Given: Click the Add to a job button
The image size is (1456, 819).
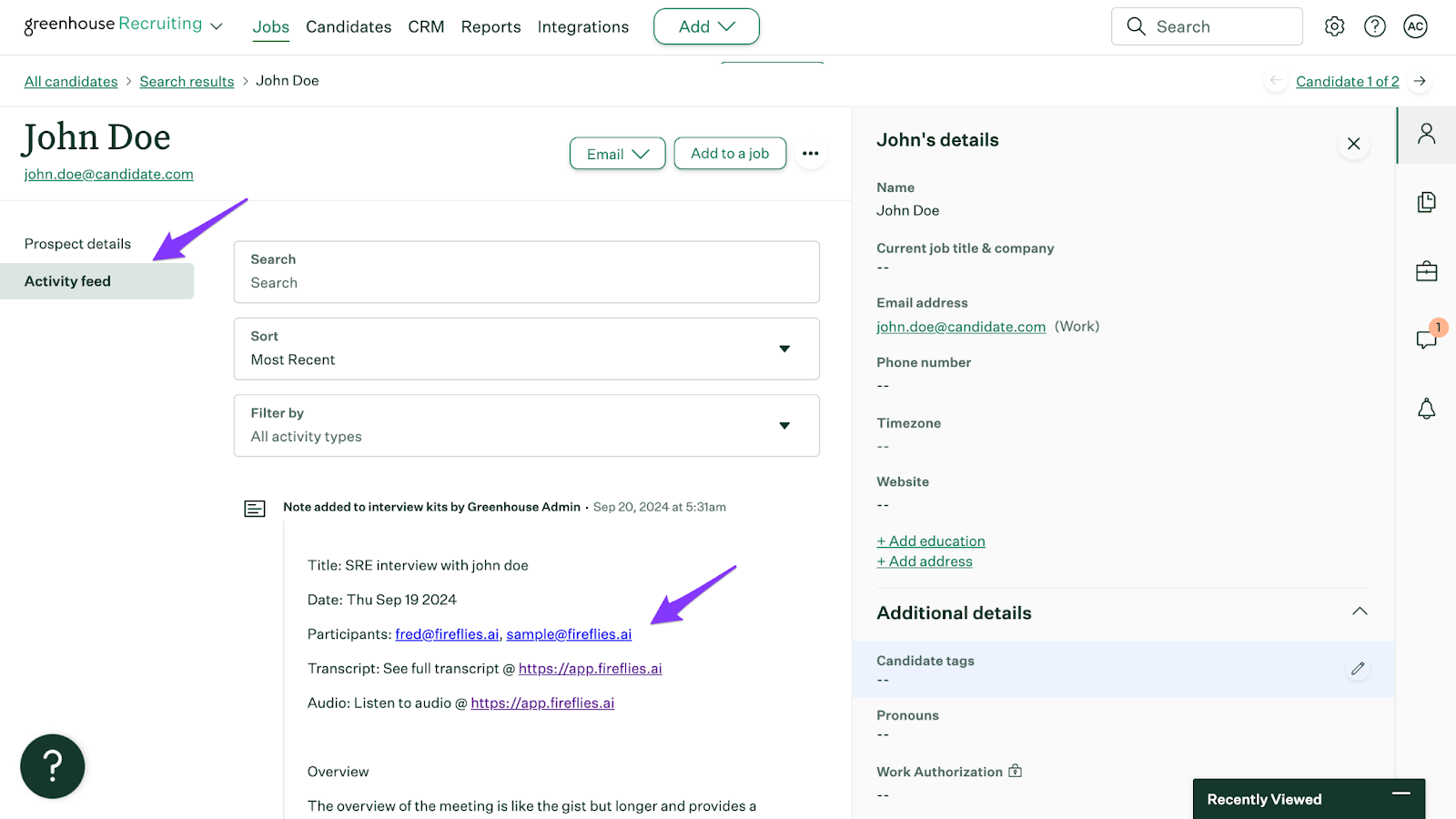Looking at the screenshot, I should coord(729,154).
